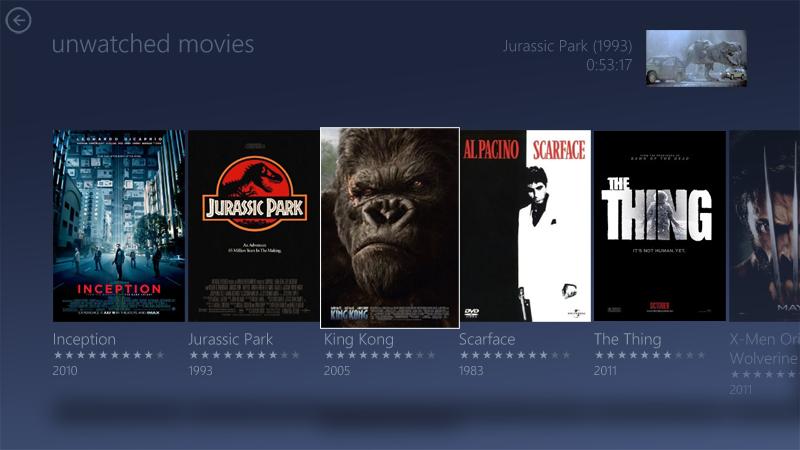Click the now playing Jurassic Park thumbnail

[x=696, y=58]
